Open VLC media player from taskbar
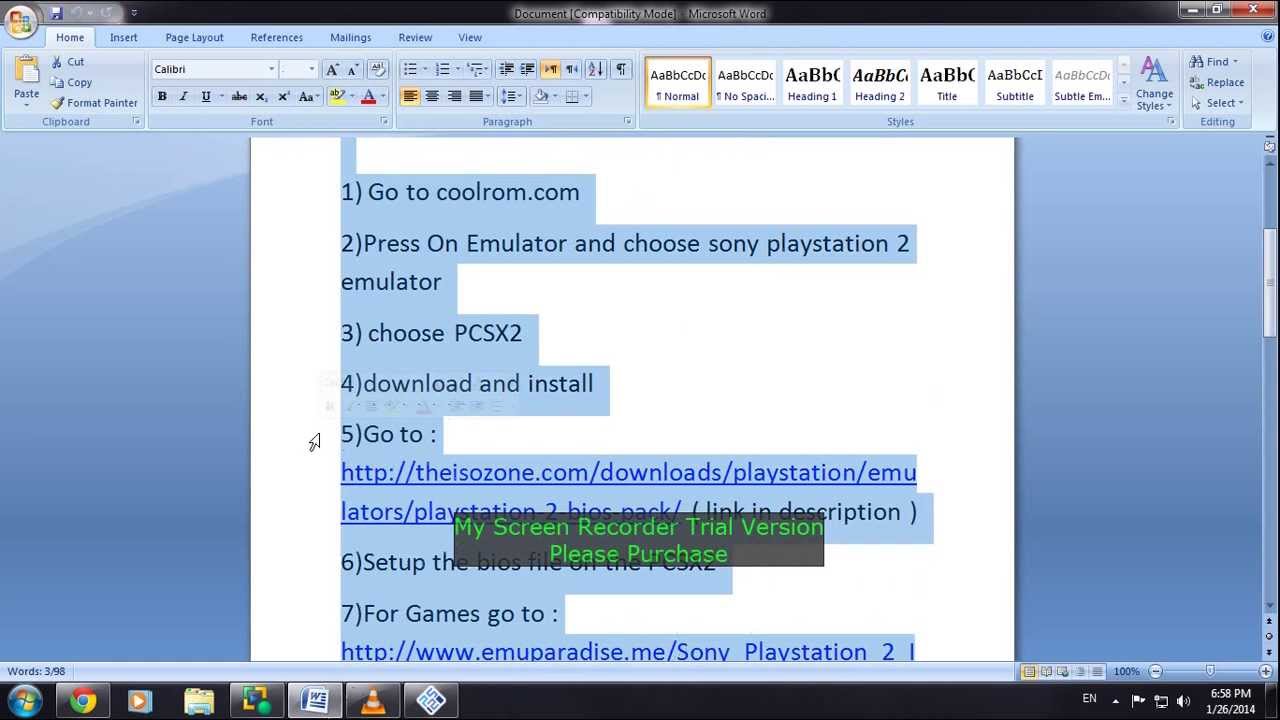Viewport: 1280px width, 720px height. tap(373, 700)
